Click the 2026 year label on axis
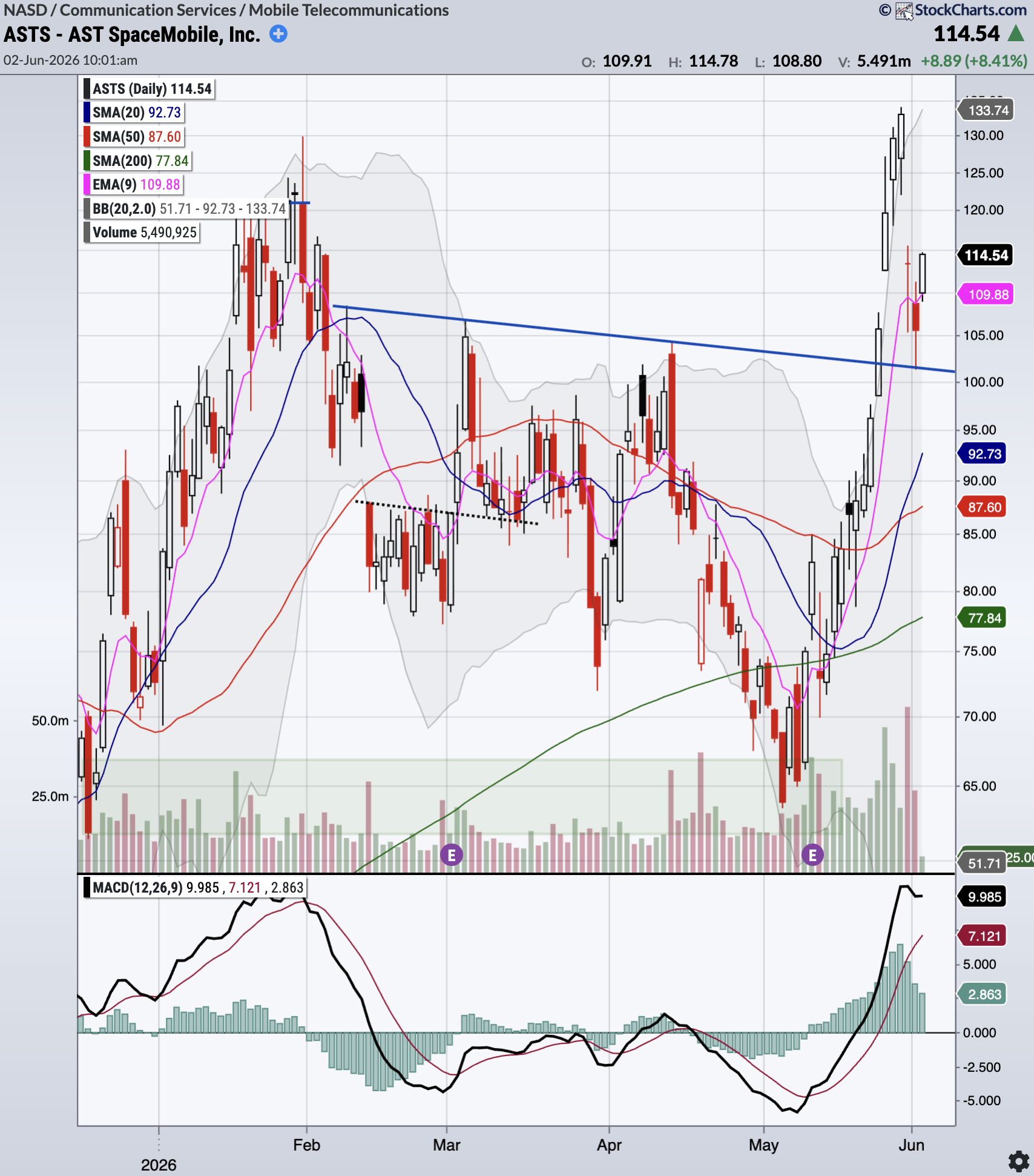1034x1176 pixels. pos(159,1165)
